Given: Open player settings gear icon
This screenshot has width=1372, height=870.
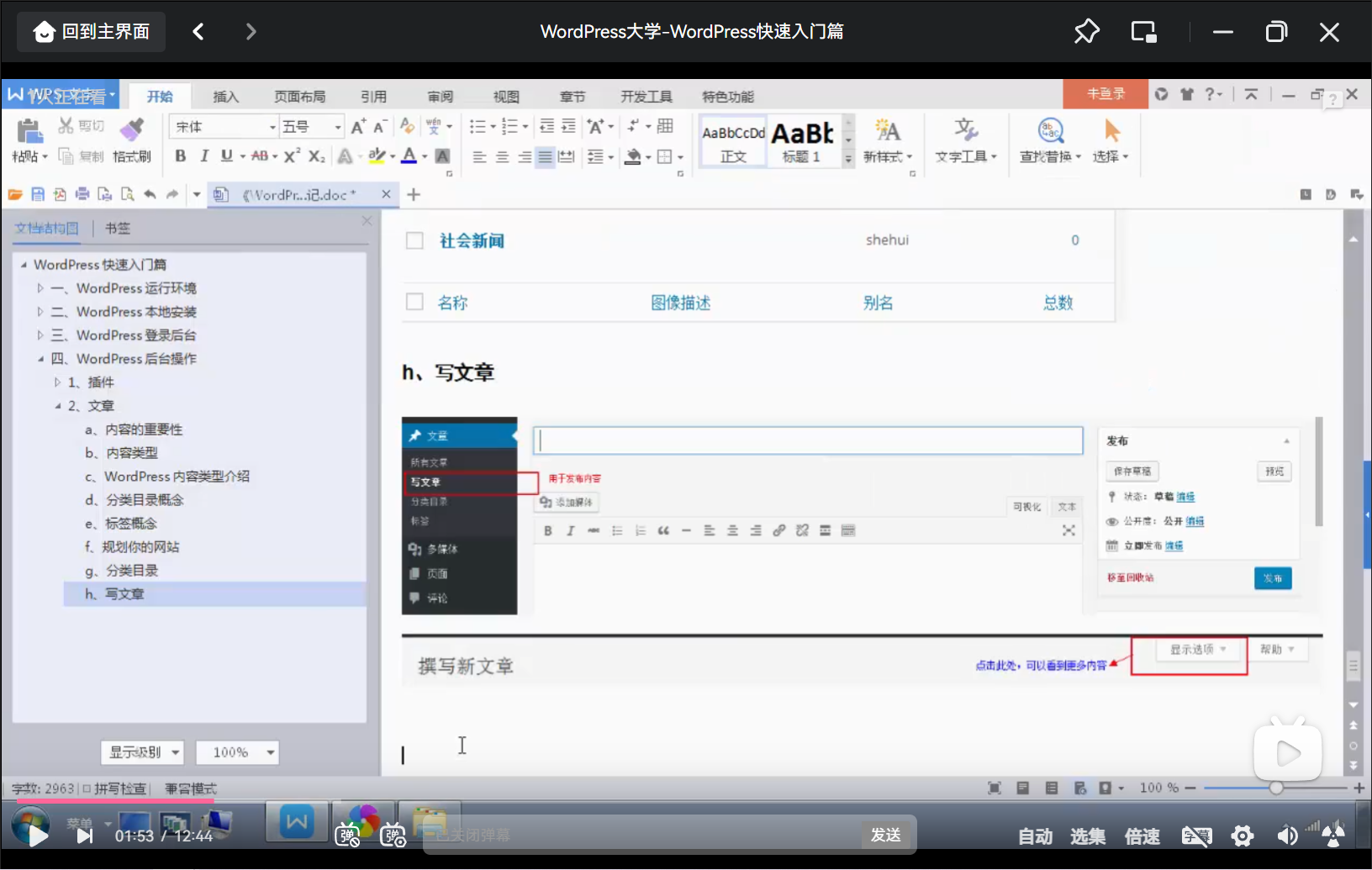Looking at the screenshot, I should tap(1243, 836).
